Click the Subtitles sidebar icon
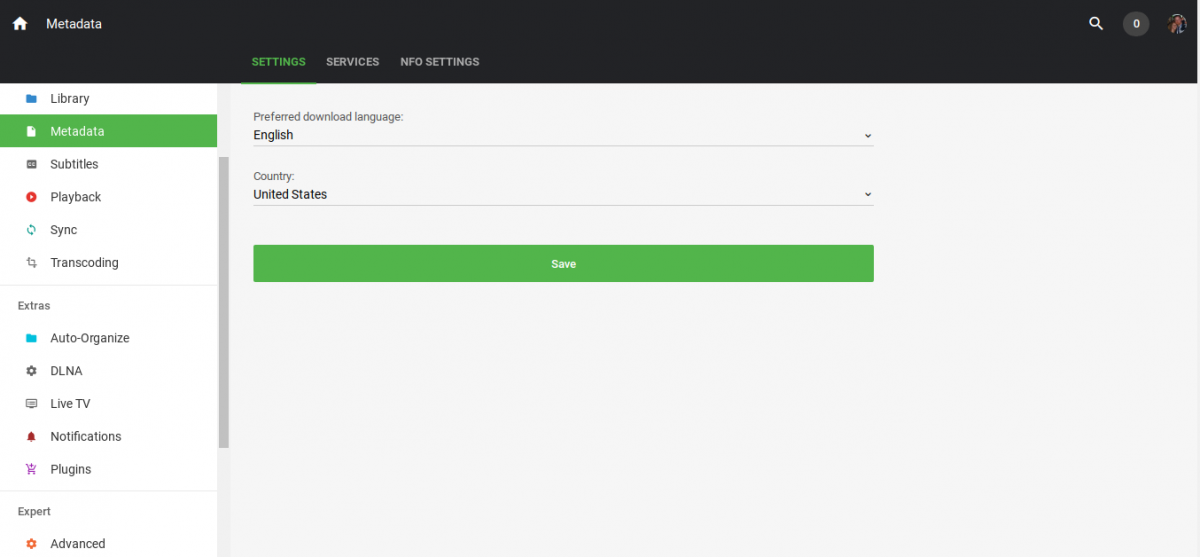Viewport: 1200px width, 557px height. point(31,164)
